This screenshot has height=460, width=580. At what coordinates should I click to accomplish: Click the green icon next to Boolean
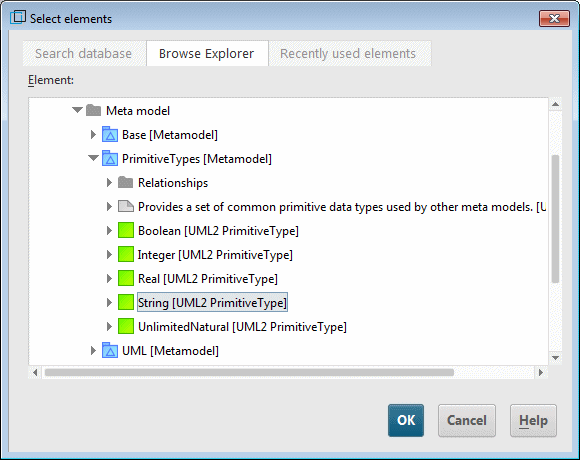tap(126, 230)
